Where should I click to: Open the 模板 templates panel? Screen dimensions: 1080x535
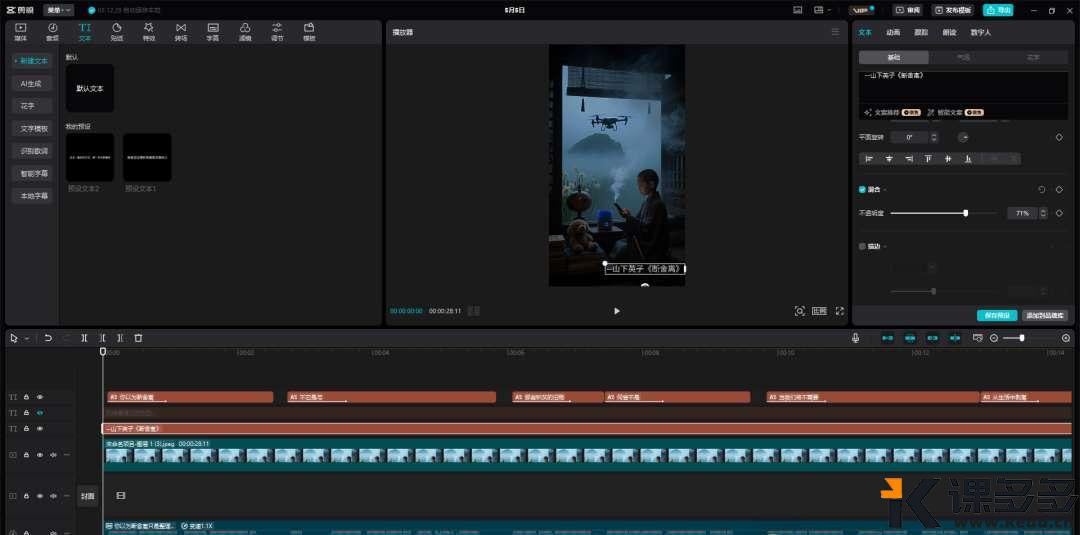[309, 32]
